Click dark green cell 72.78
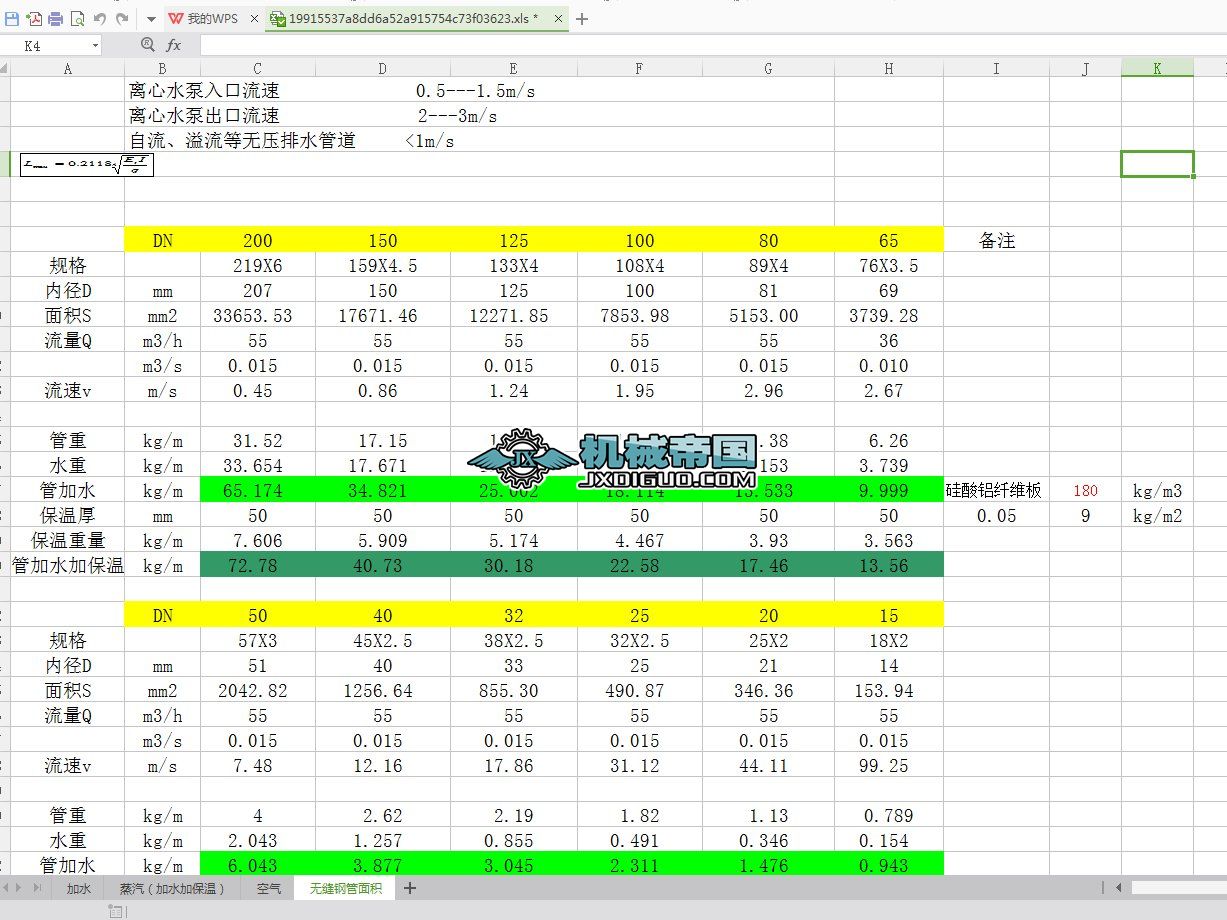 [x=257, y=565]
